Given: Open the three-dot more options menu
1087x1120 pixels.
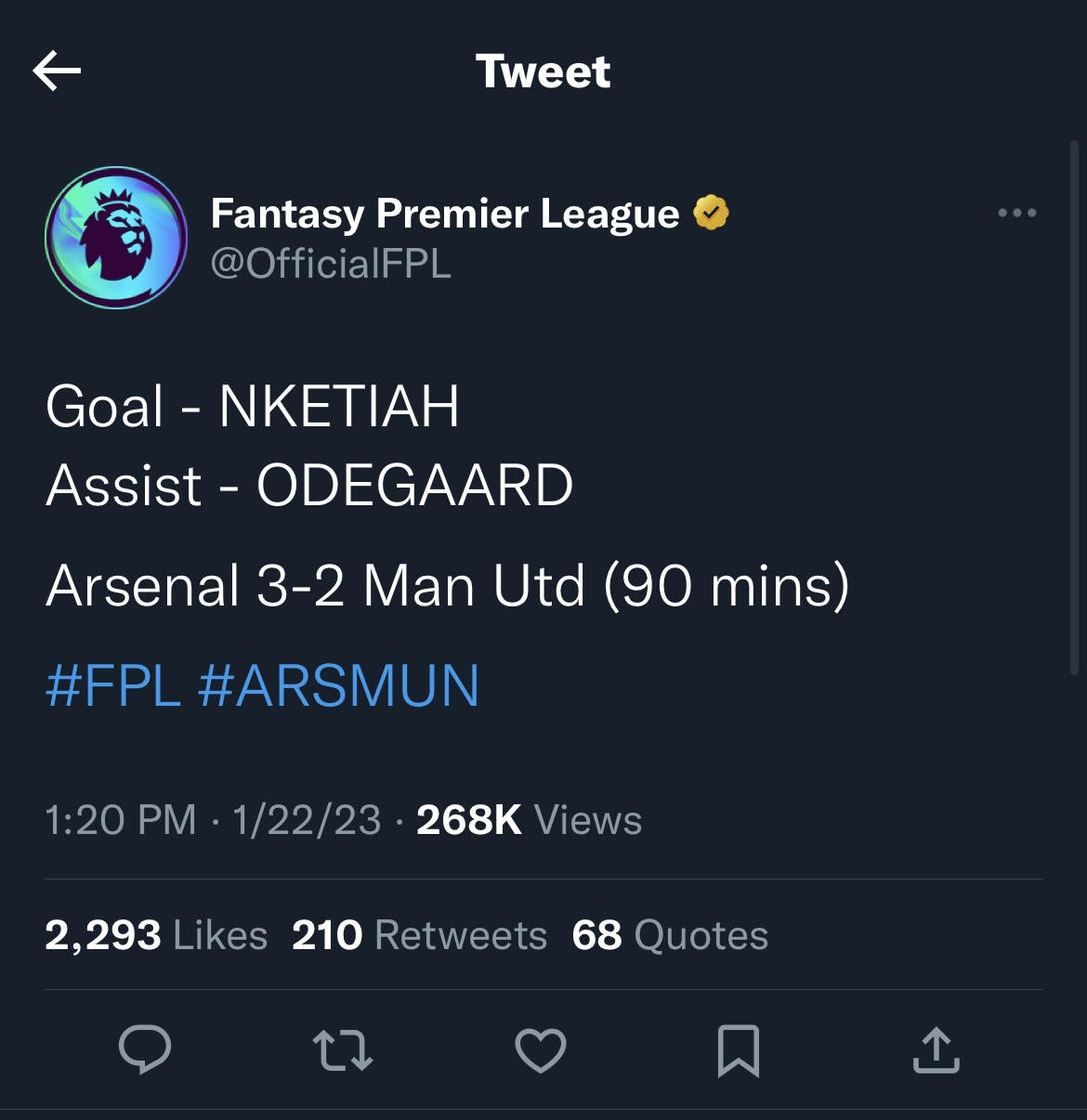Looking at the screenshot, I should click(x=1016, y=214).
